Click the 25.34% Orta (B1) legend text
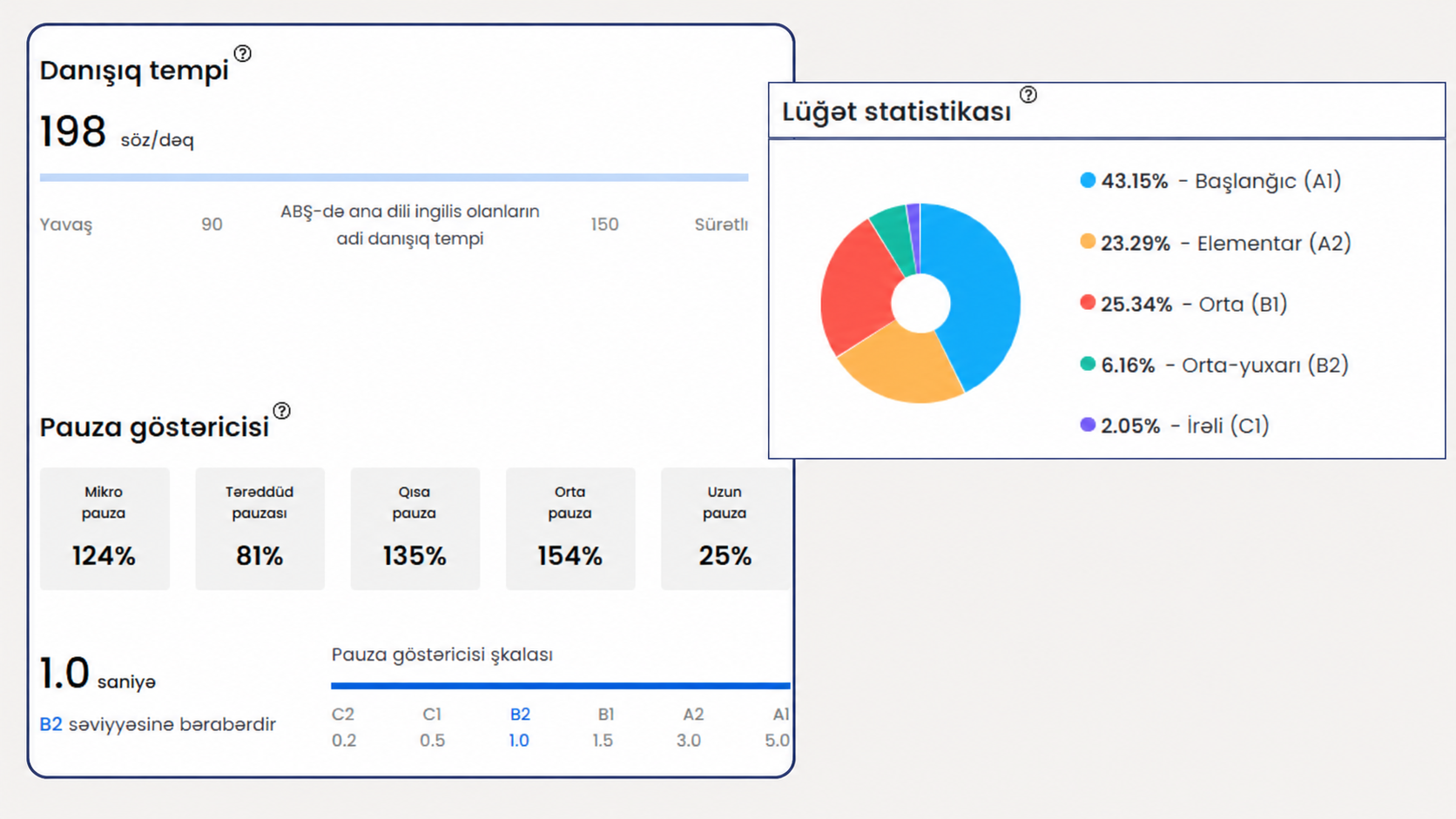 tap(1194, 304)
